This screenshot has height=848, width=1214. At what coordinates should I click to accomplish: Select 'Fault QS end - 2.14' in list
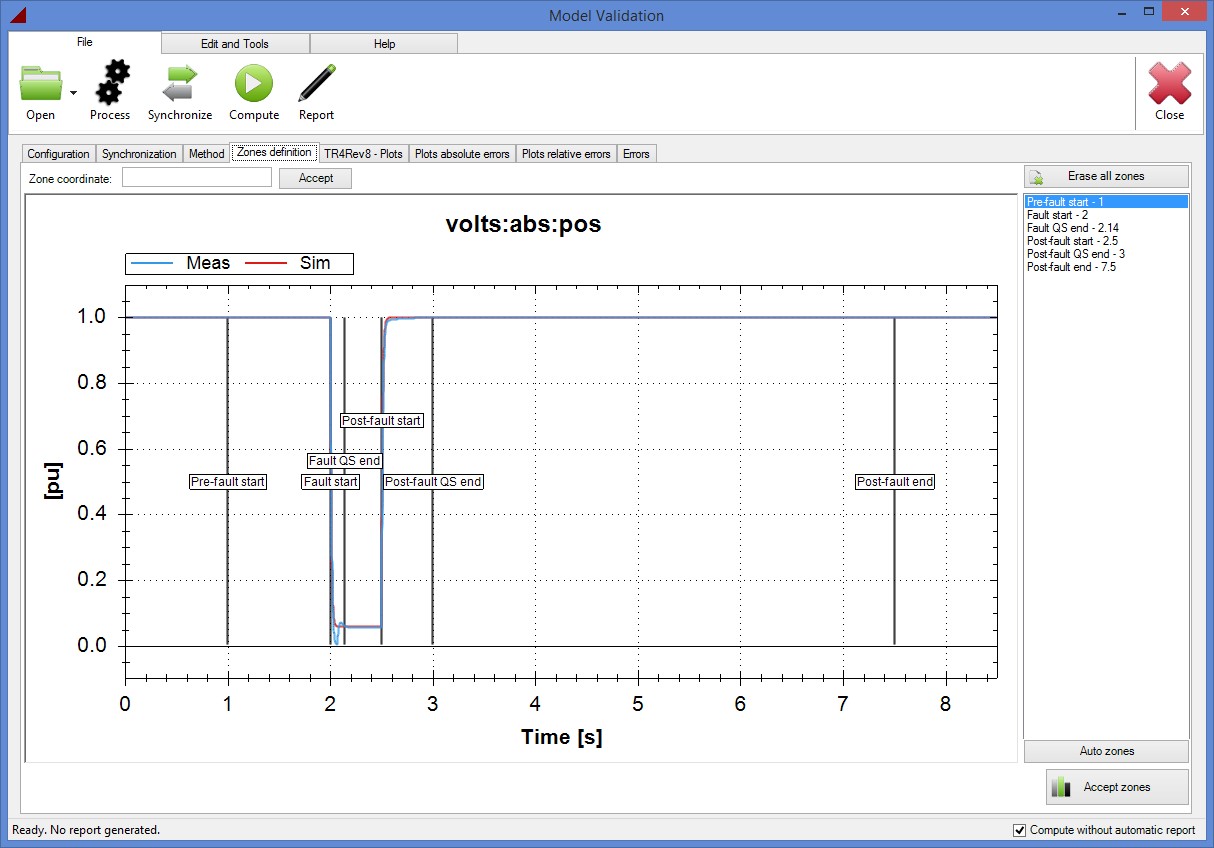coord(1072,228)
